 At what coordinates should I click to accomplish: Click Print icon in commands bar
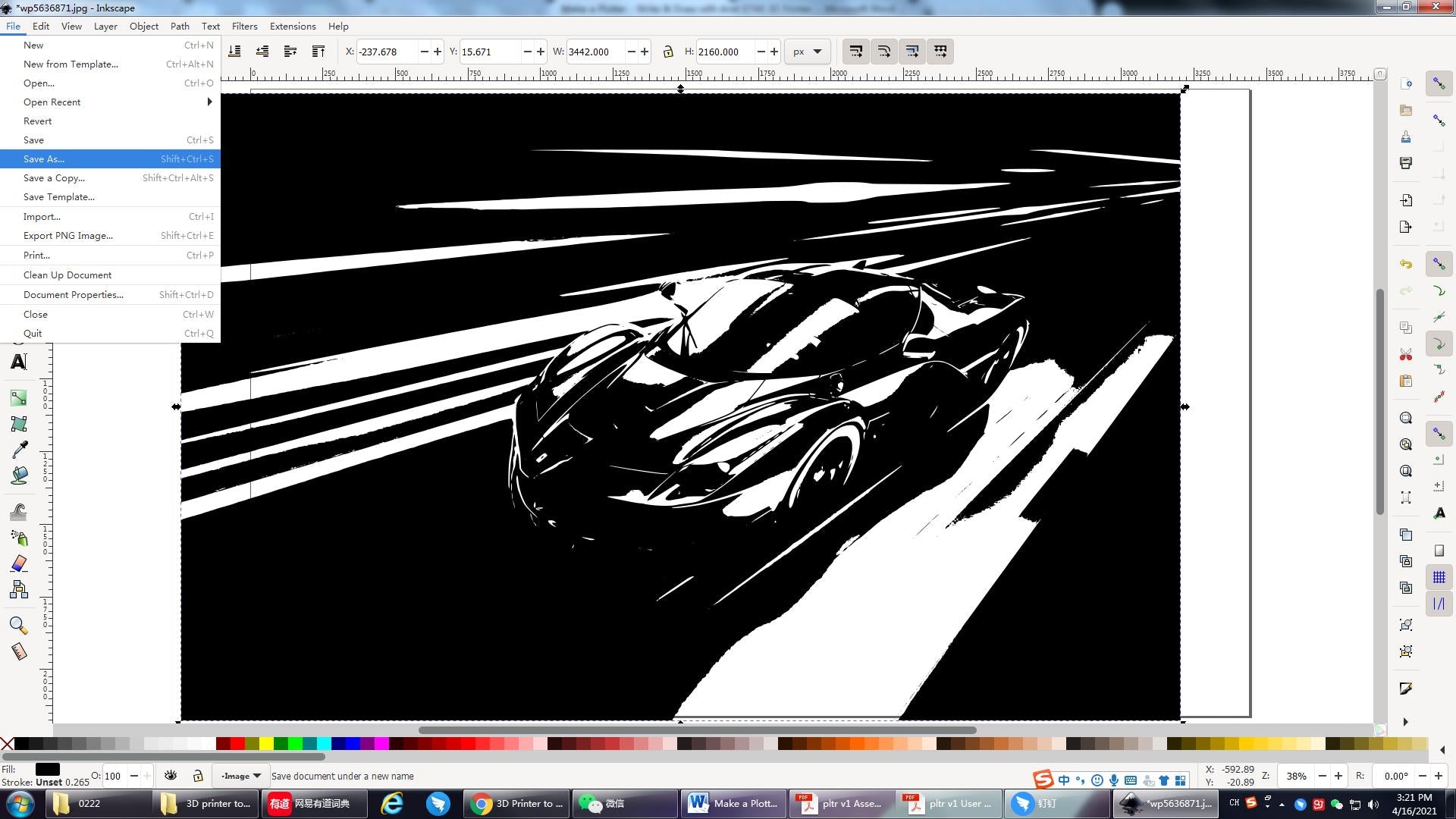click(x=1406, y=163)
